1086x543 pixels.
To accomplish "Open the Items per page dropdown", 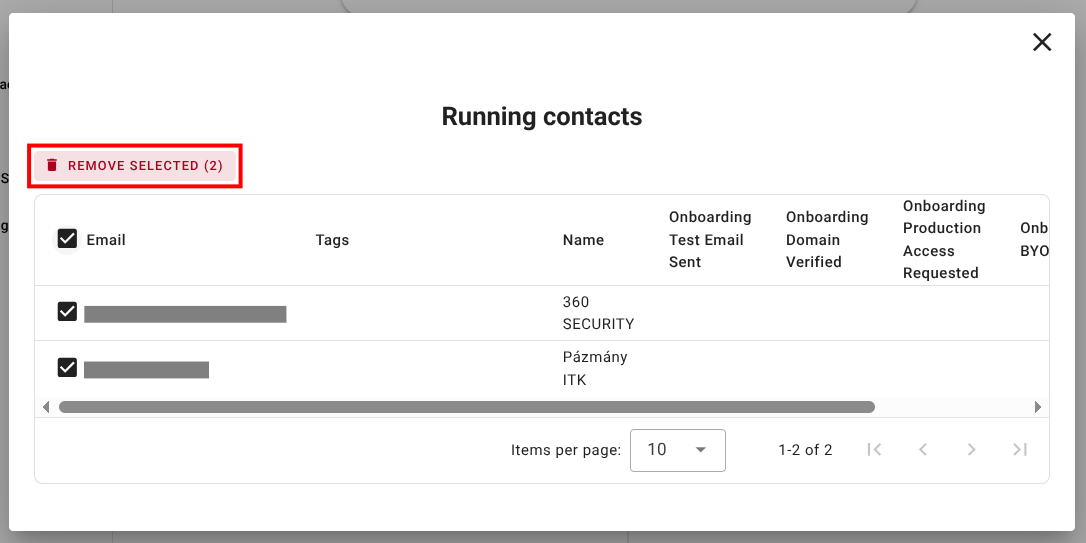I will (x=677, y=450).
